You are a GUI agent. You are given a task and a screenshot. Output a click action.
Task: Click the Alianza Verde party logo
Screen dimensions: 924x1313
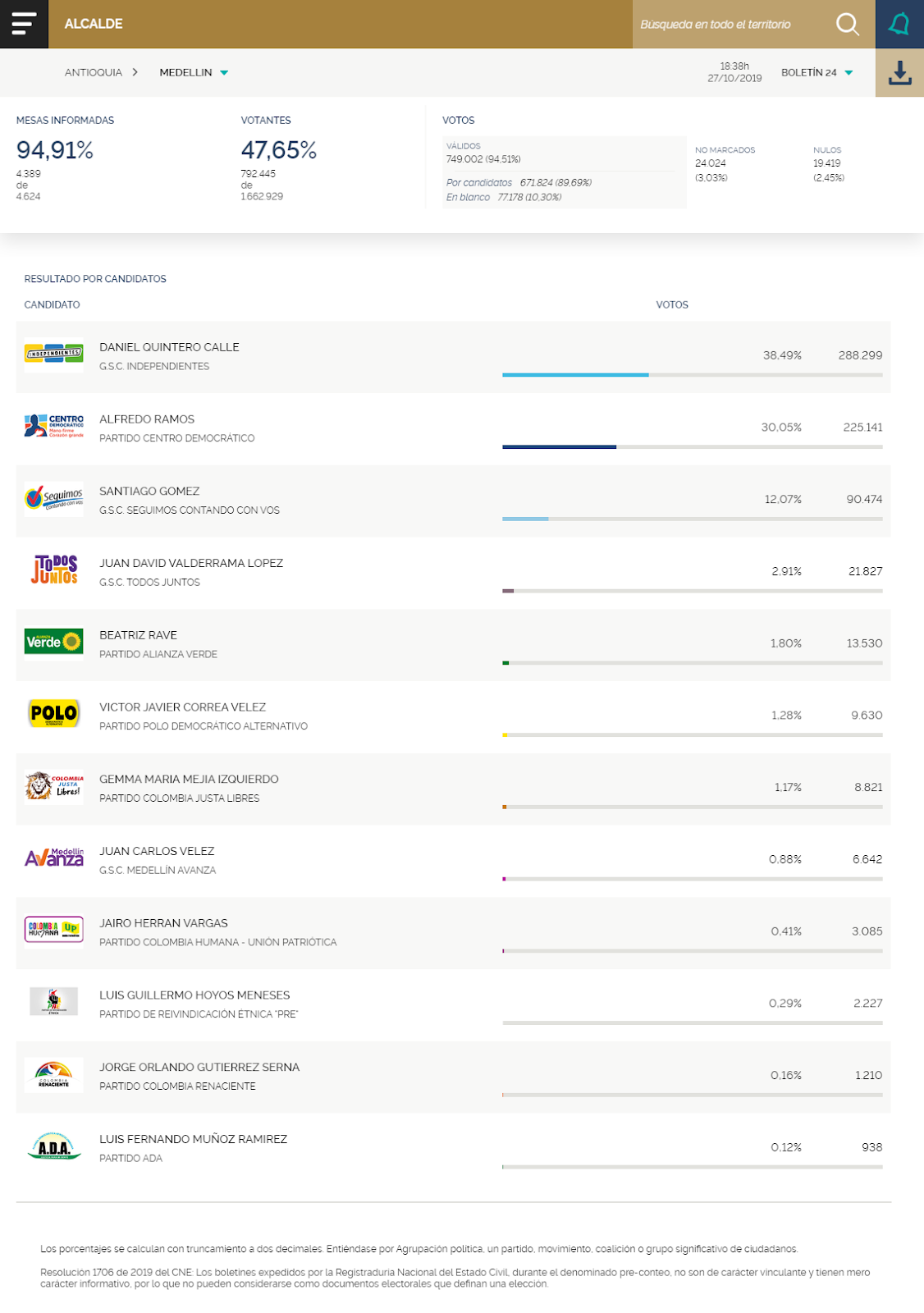click(x=54, y=642)
